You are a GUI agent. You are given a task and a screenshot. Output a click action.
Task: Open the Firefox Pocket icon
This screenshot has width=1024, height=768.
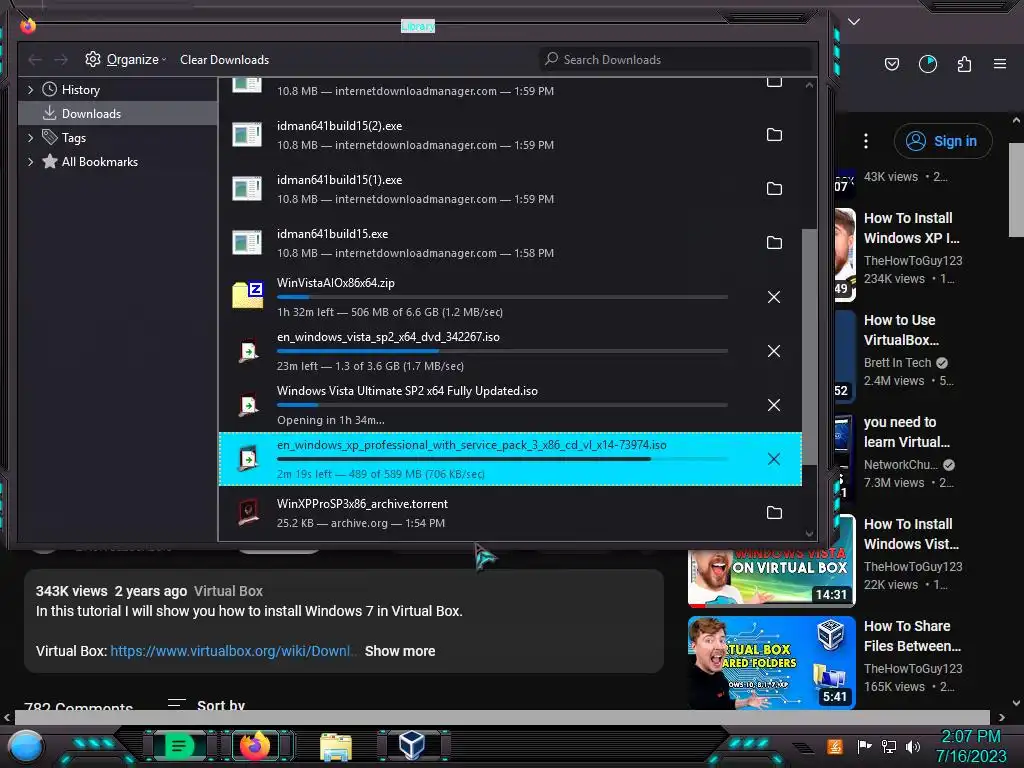tap(891, 64)
